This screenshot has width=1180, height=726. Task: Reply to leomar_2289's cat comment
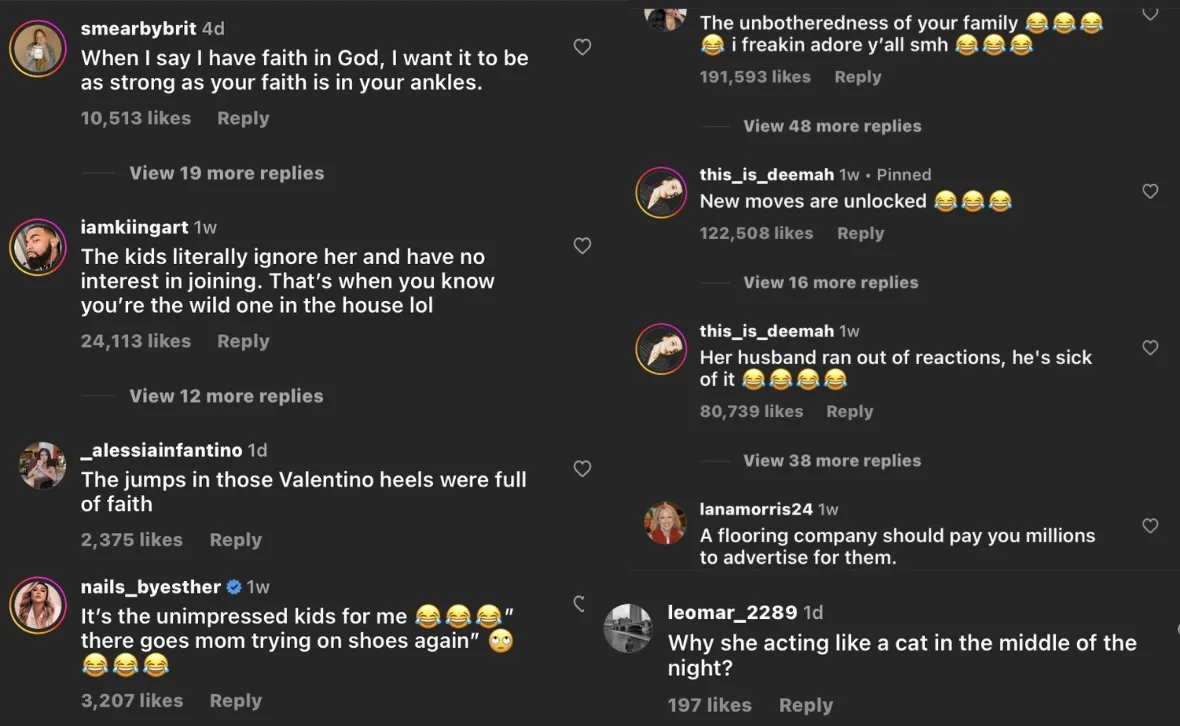point(805,705)
